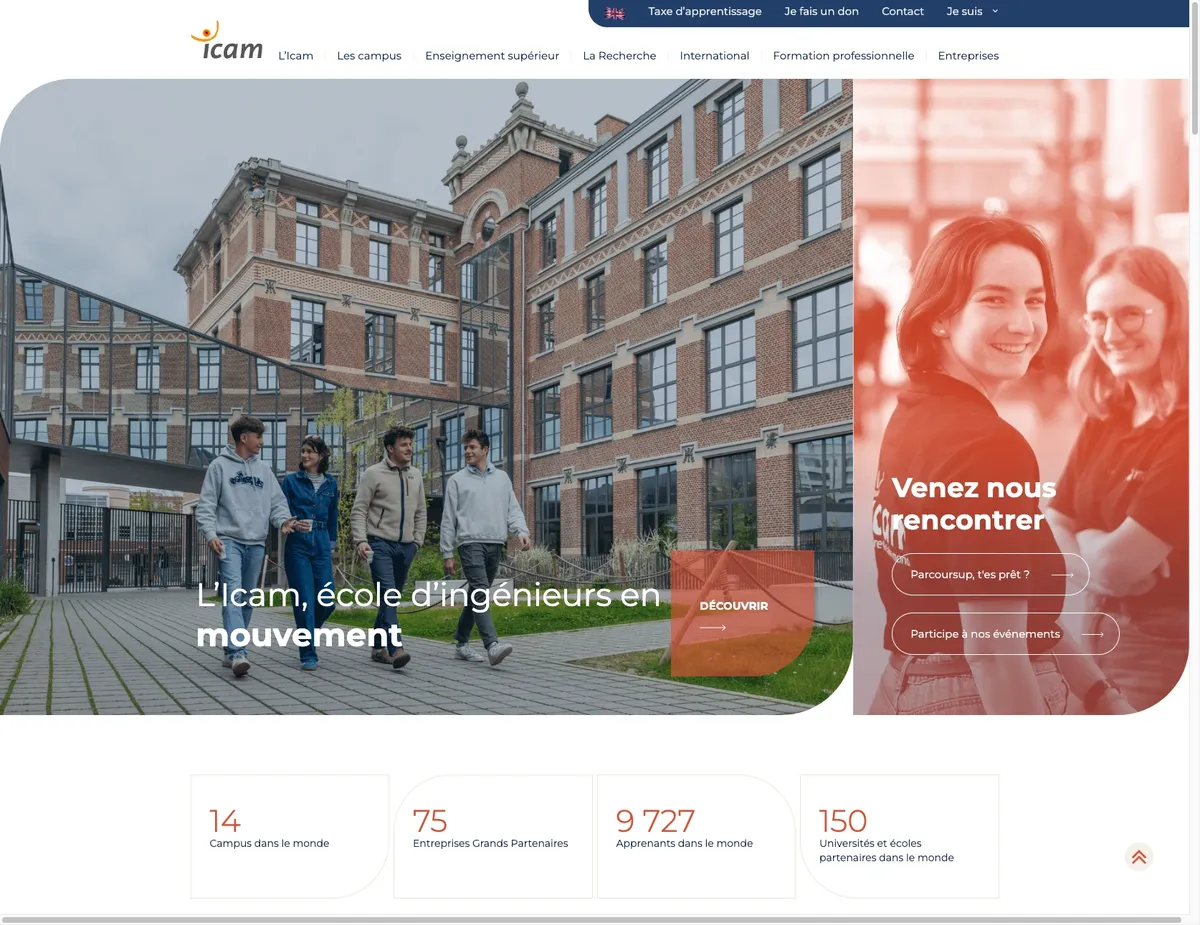The image size is (1200, 925).
Task: Click the arrow in Parcoursup button
Action: click(x=1062, y=575)
